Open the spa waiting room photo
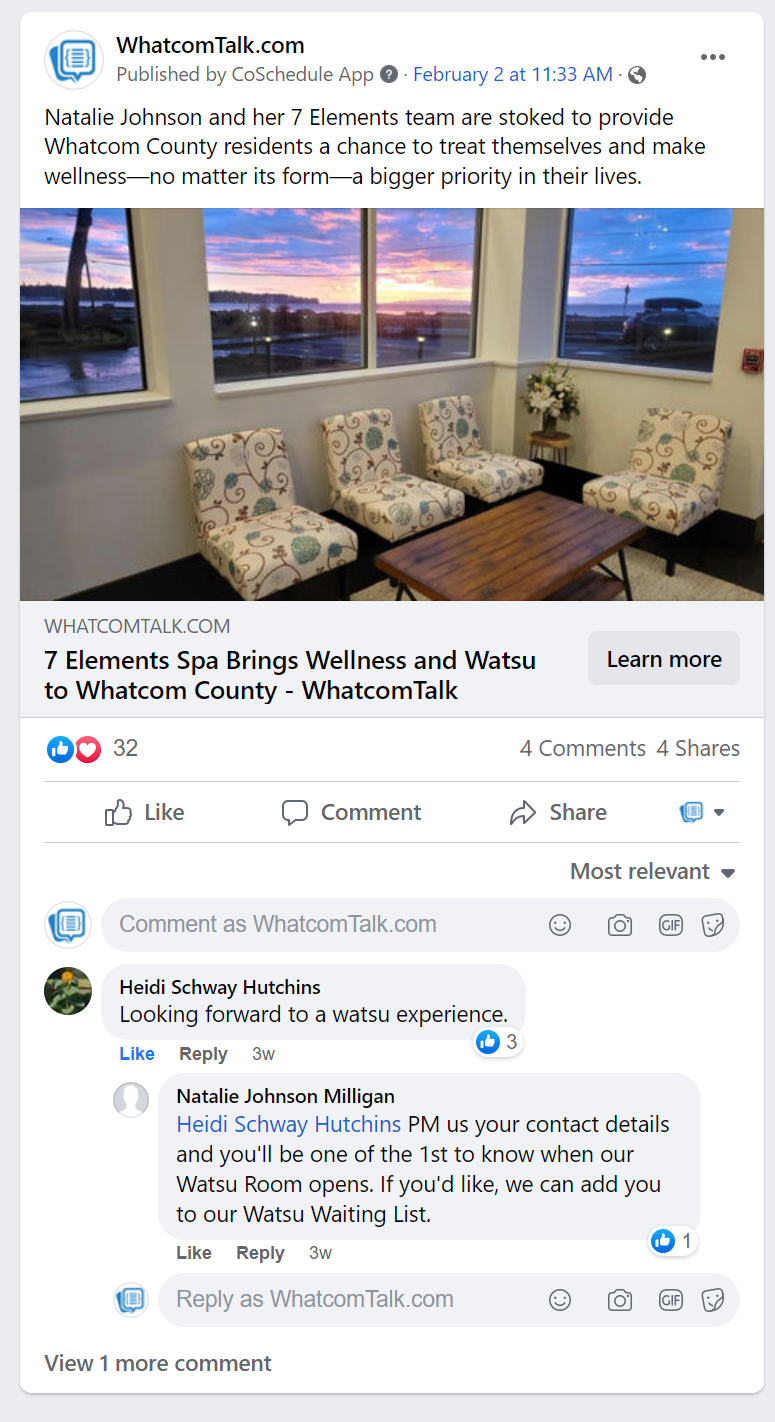Image resolution: width=775 pixels, height=1422 pixels. click(392, 404)
